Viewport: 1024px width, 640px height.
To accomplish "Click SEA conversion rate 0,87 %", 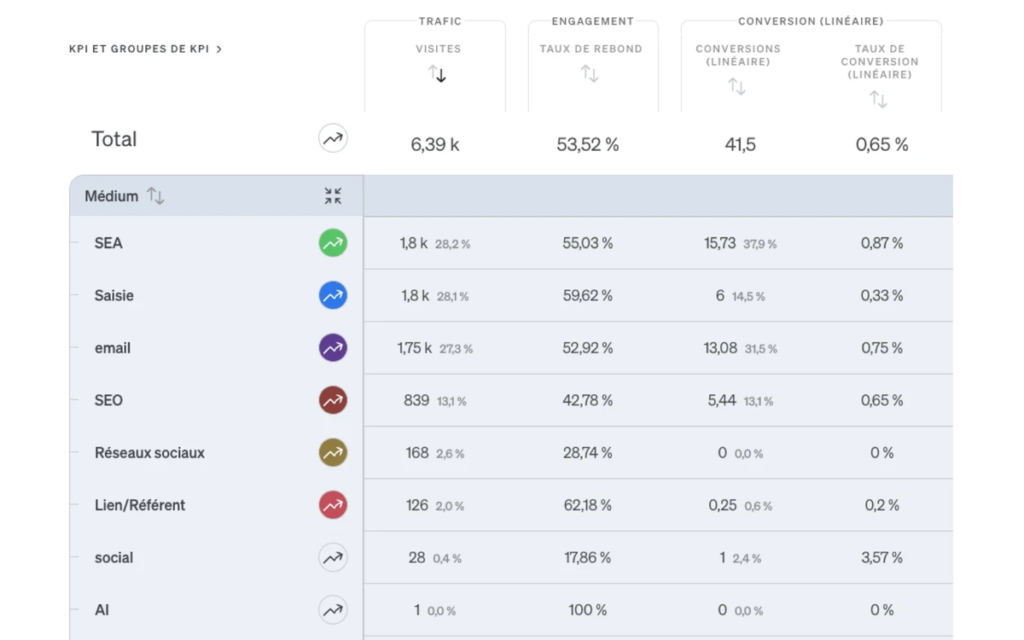I will 882,243.
